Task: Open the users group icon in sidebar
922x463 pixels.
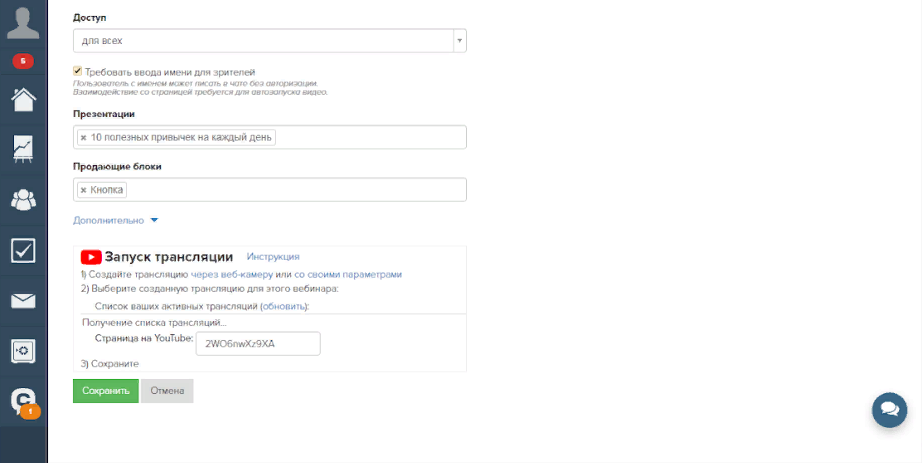Action: 23,199
